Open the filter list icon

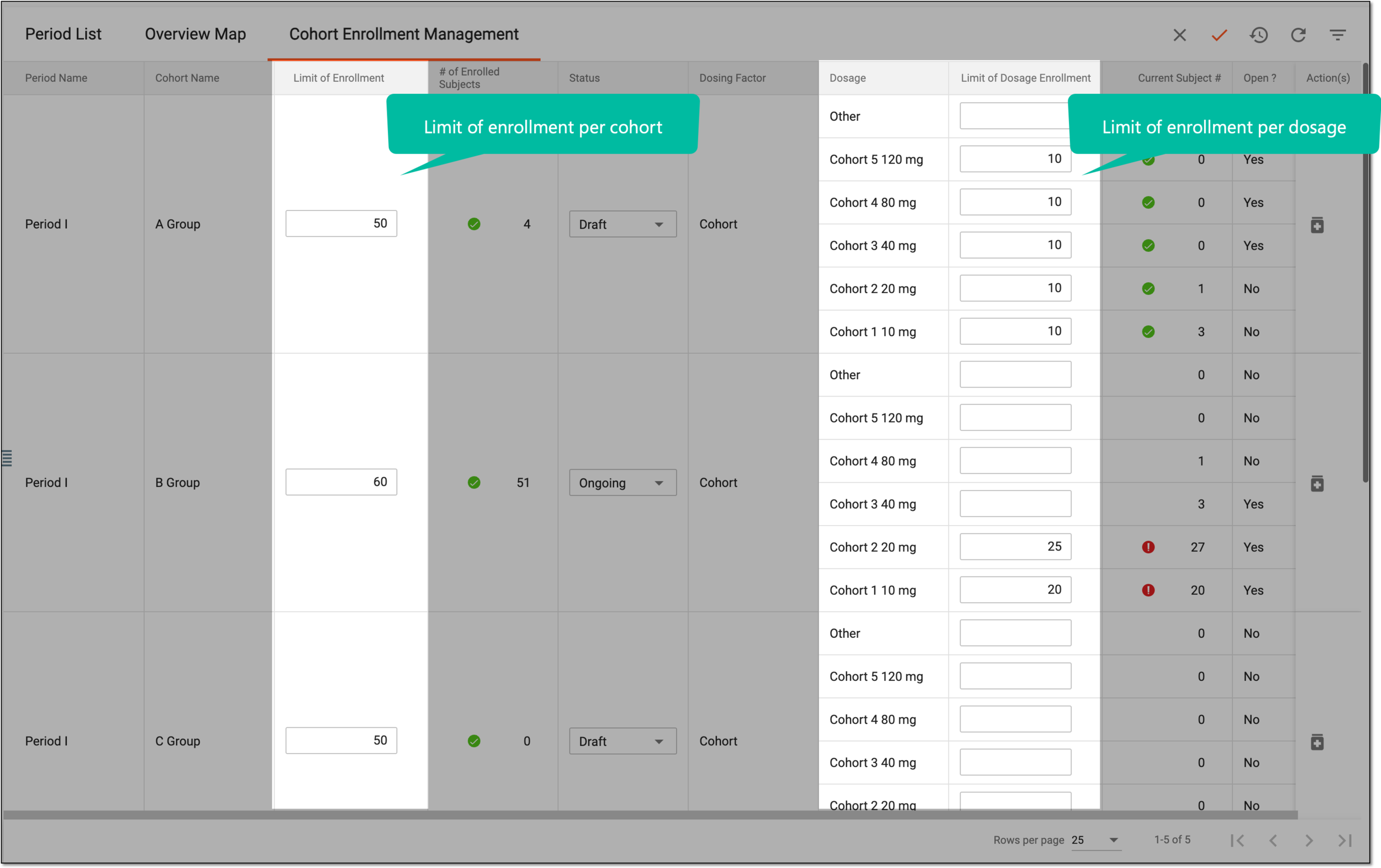(x=1337, y=35)
